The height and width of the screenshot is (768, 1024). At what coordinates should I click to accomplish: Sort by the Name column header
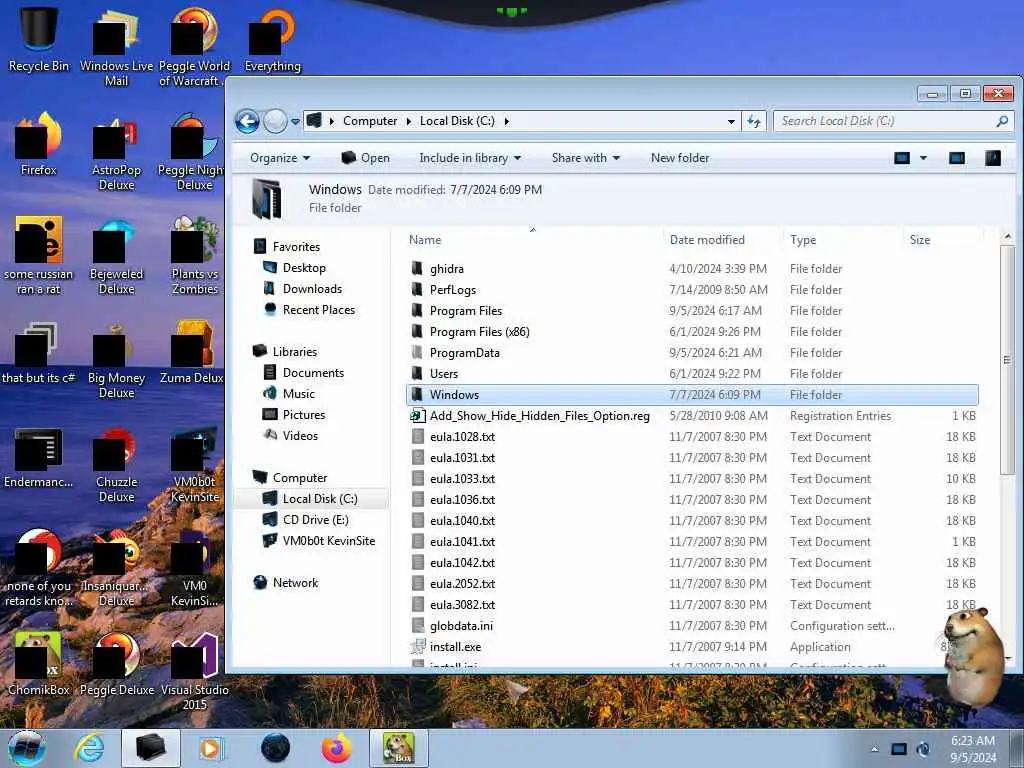533,240
